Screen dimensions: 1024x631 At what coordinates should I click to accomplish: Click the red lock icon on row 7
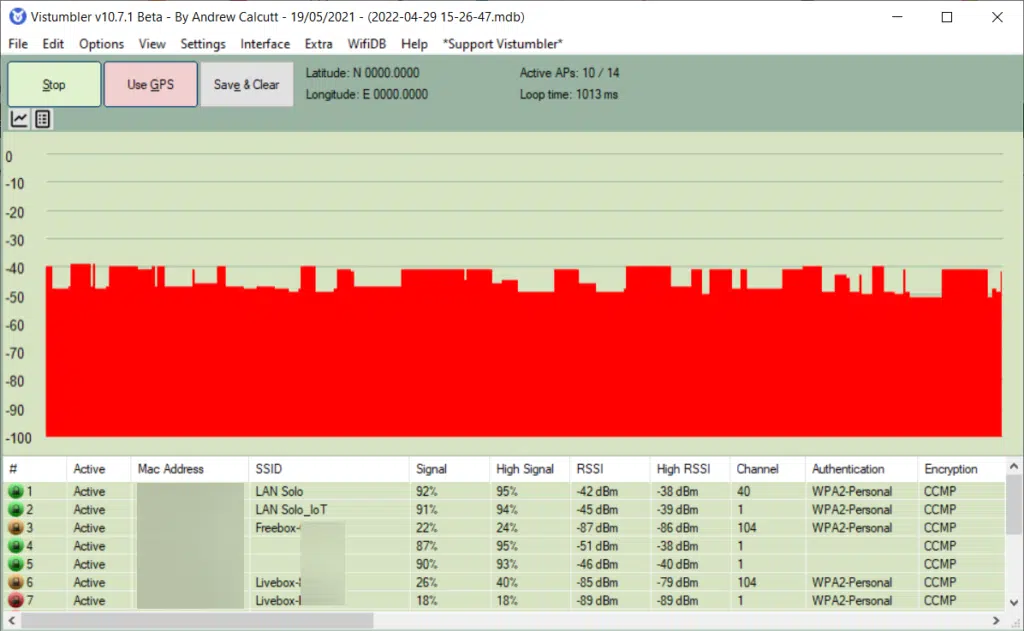[16, 601]
